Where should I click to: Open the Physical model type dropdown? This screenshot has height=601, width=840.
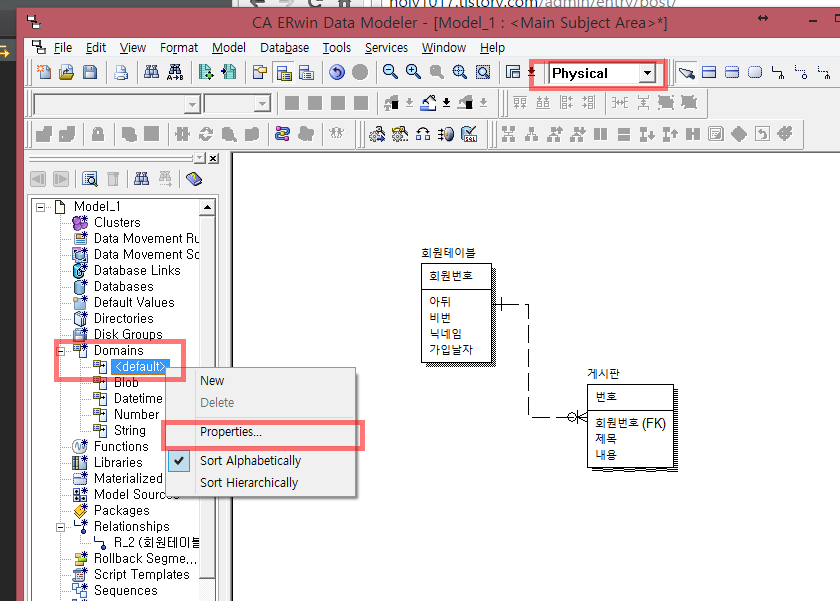coord(647,73)
